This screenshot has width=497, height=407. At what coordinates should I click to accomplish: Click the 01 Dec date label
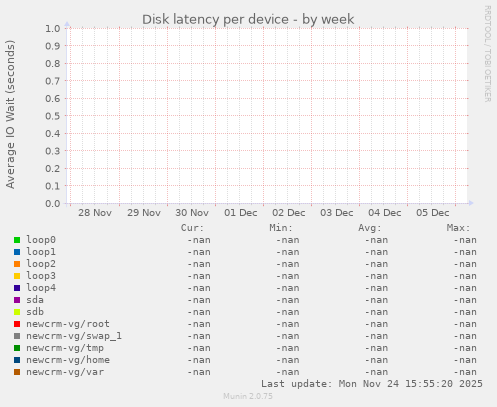[x=241, y=213]
